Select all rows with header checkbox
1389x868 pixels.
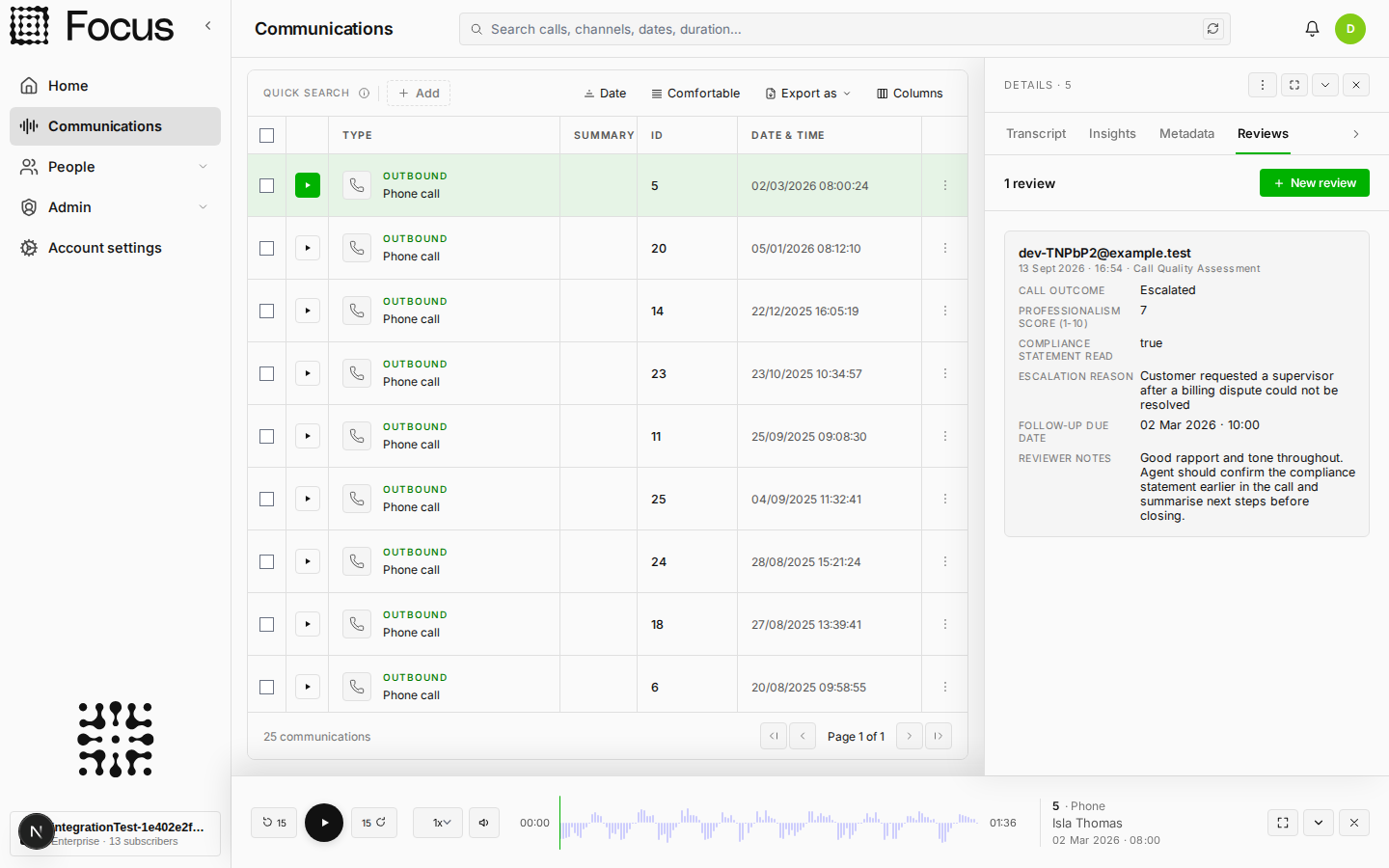(x=267, y=135)
